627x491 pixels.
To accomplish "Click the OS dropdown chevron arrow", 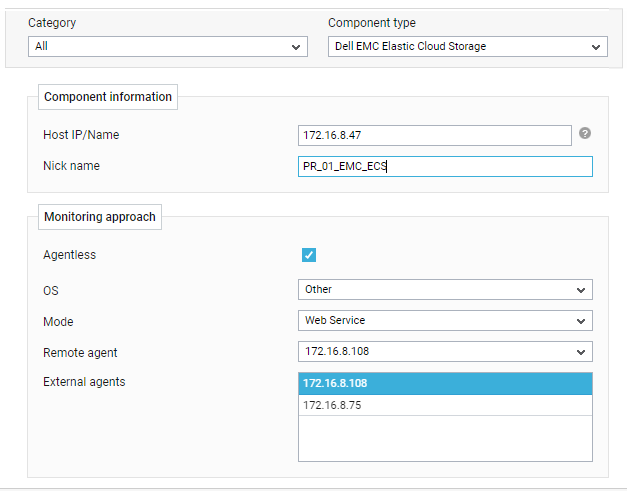I will tap(581, 290).
